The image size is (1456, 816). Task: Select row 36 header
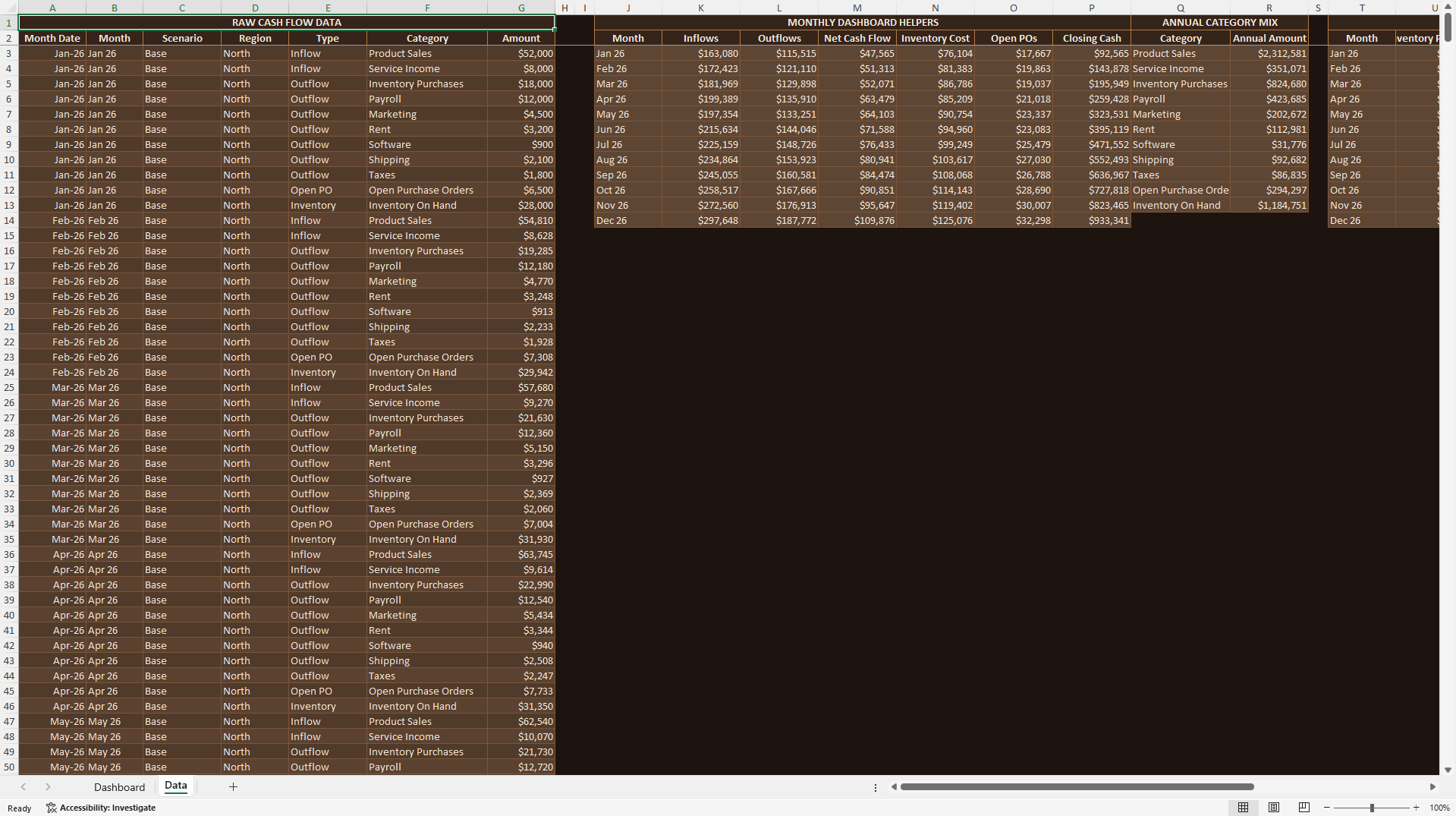(9, 554)
